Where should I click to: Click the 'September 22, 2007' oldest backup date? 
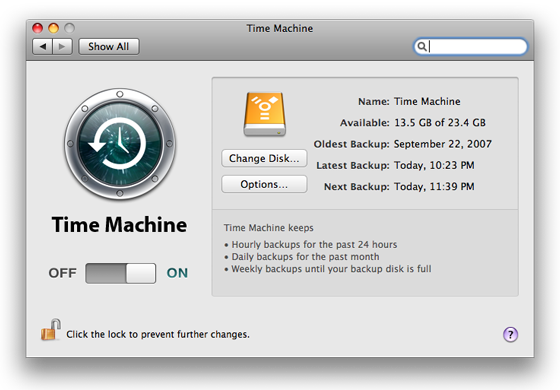coord(443,144)
